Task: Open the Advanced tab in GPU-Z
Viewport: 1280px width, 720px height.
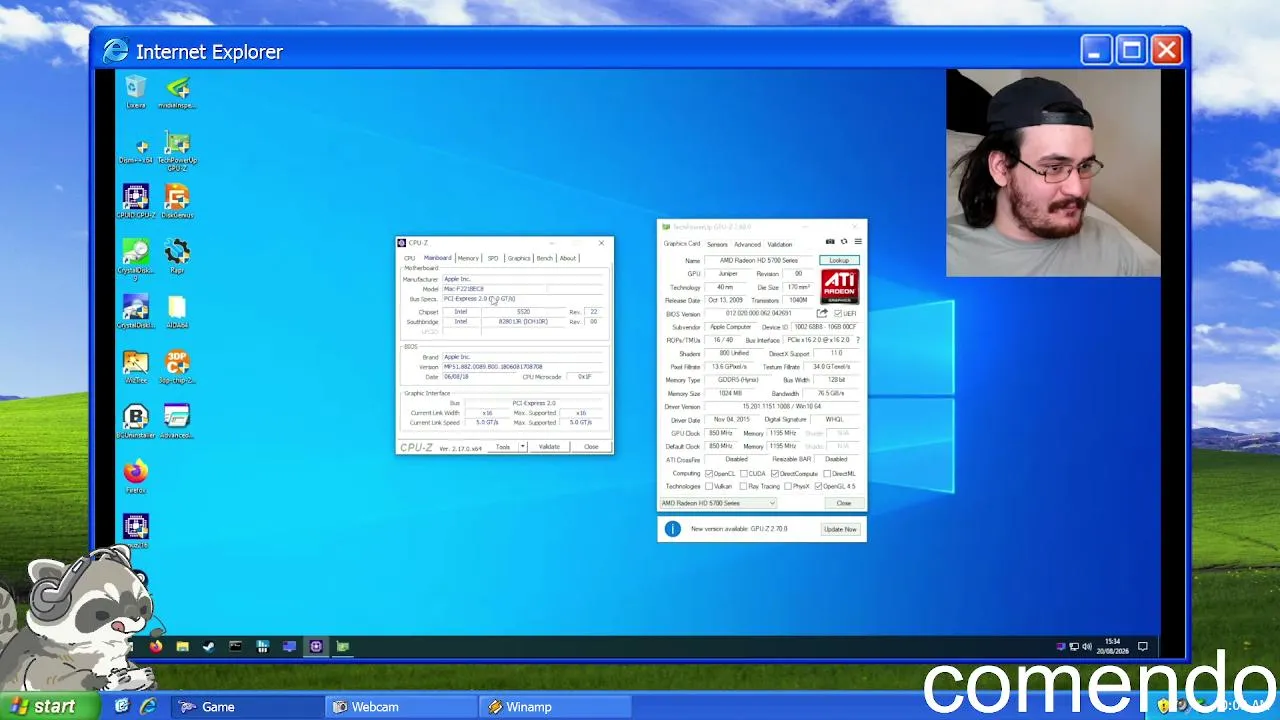Action: tap(747, 244)
